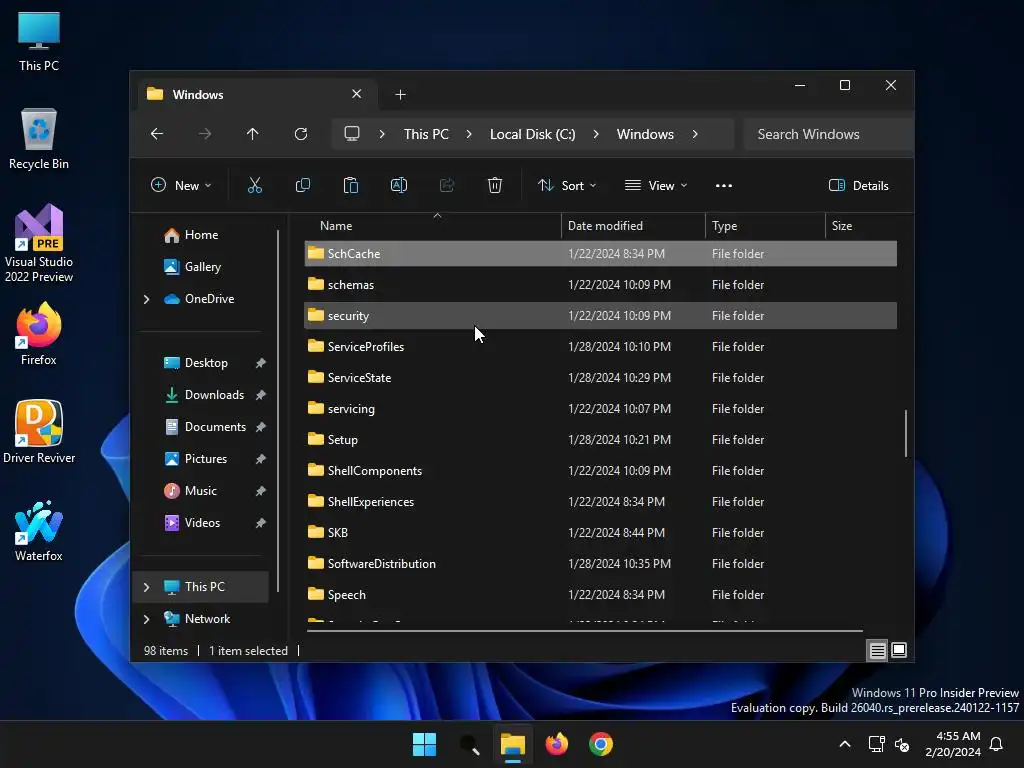Open the clock and date on taskbar
This screenshot has height=768, width=1024.
[x=953, y=744]
